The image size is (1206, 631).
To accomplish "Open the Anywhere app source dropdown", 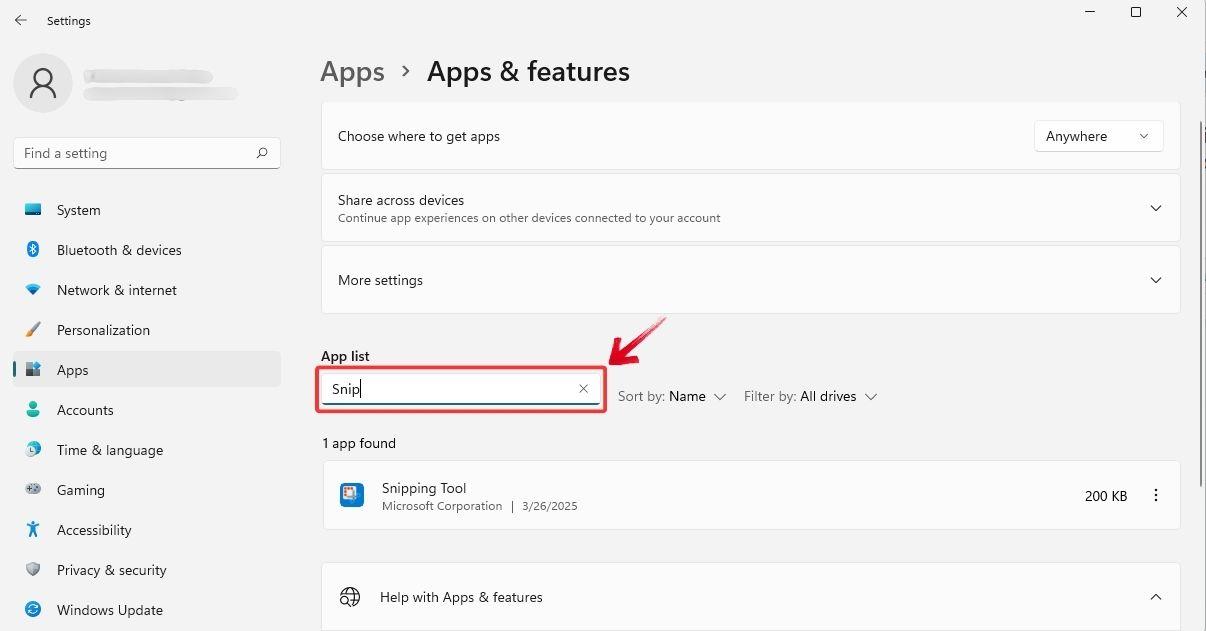I will 1097,136.
